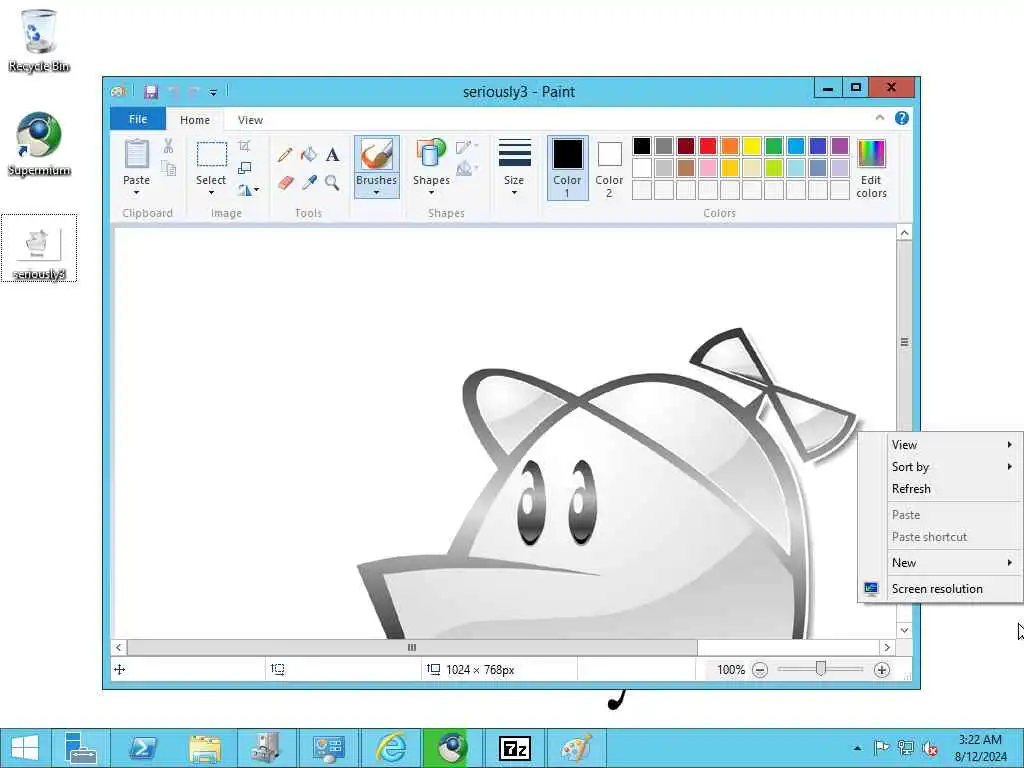The image size is (1024, 768).
Task: Click the Copy icon in Clipboard group
Action: coord(168,168)
